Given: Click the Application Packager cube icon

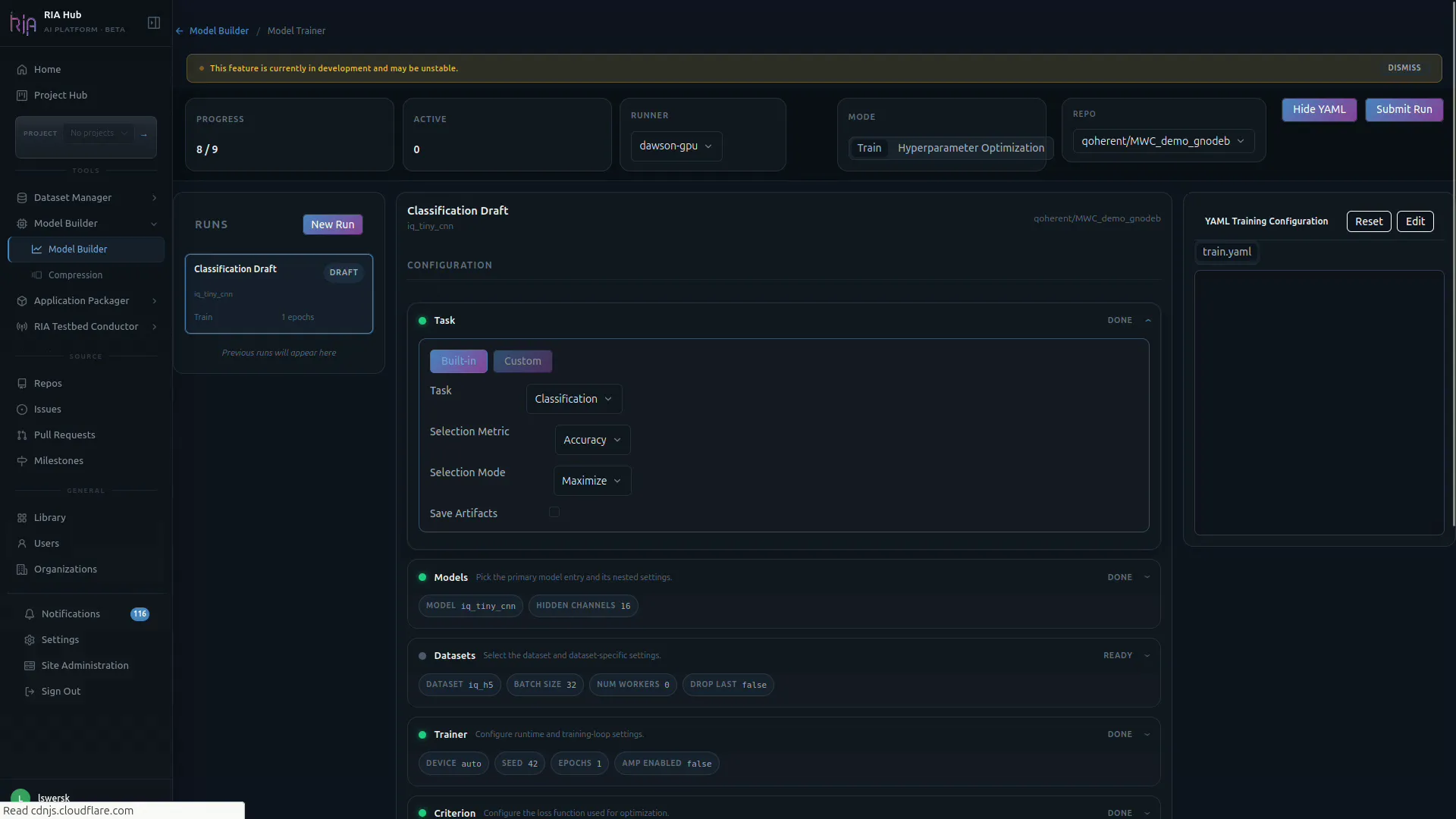Looking at the screenshot, I should 22,301.
